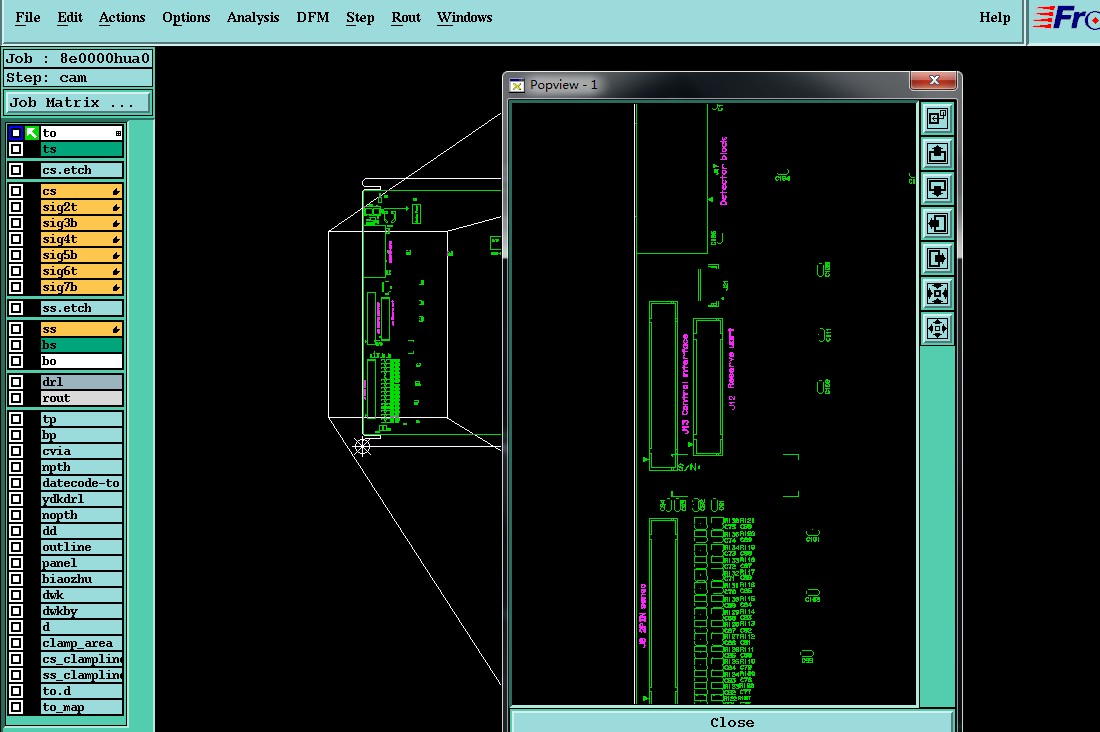This screenshot has width=1100, height=732.
Task: Click the Popview zoom-out icon with outward arrows
Action: [937, 328]
